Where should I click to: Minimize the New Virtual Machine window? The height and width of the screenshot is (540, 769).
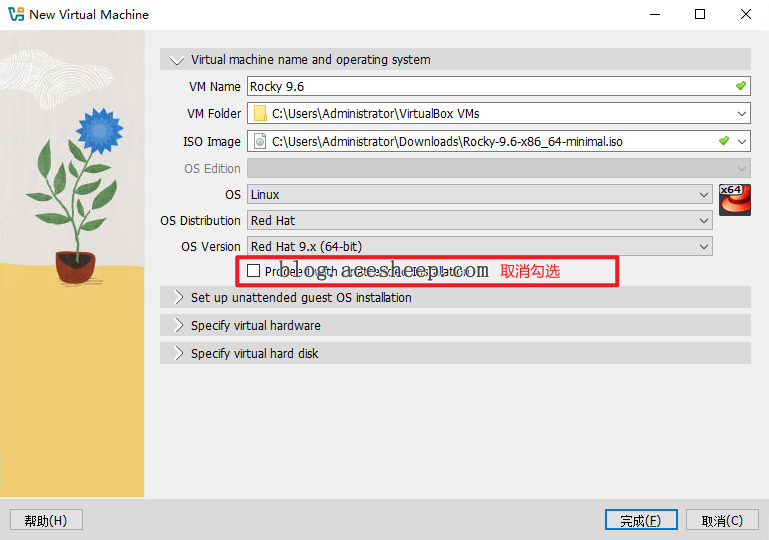click(x=655, y=14)
